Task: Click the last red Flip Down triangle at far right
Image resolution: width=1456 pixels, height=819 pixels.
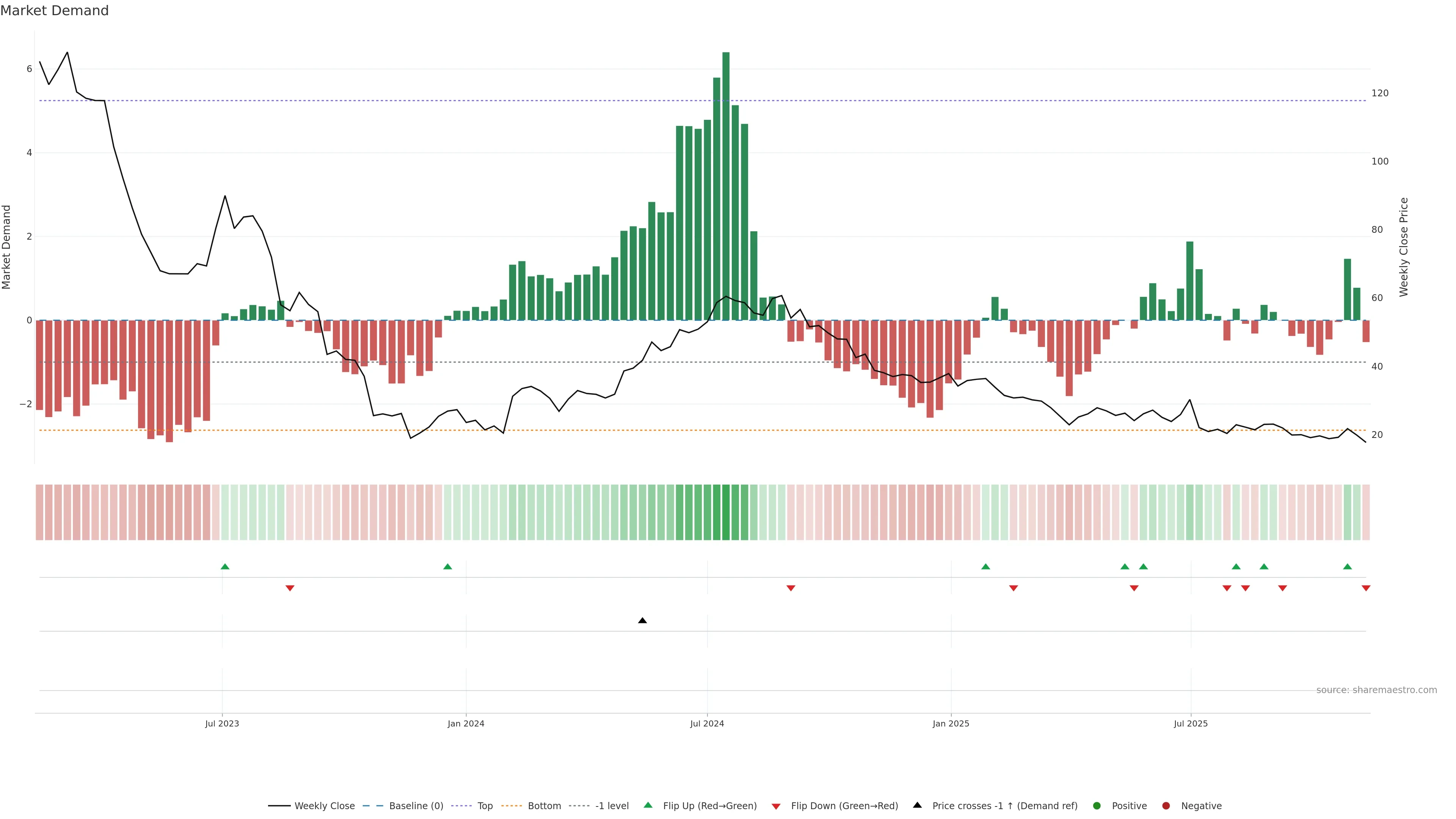Action: (1365, 588)
